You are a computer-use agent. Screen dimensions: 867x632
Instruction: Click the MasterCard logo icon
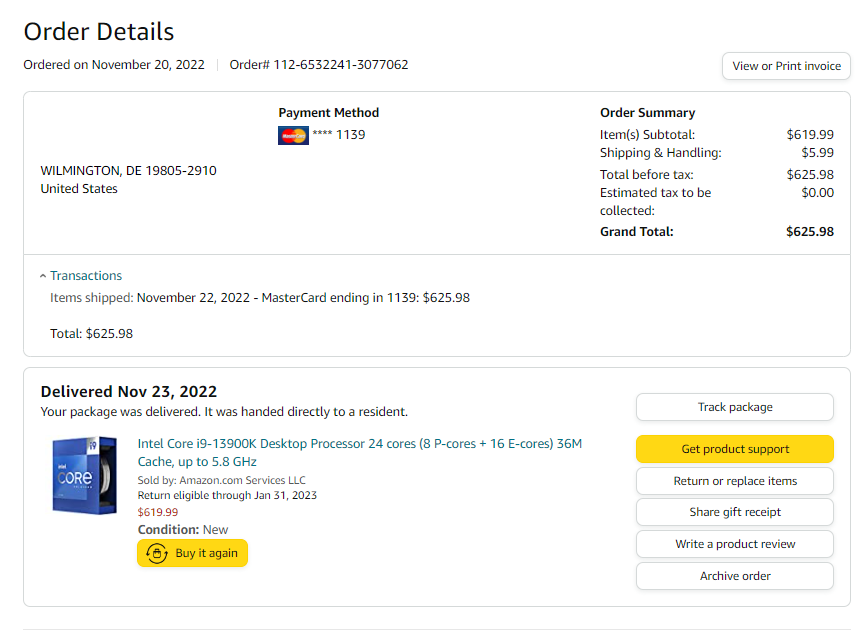point(293,135)
